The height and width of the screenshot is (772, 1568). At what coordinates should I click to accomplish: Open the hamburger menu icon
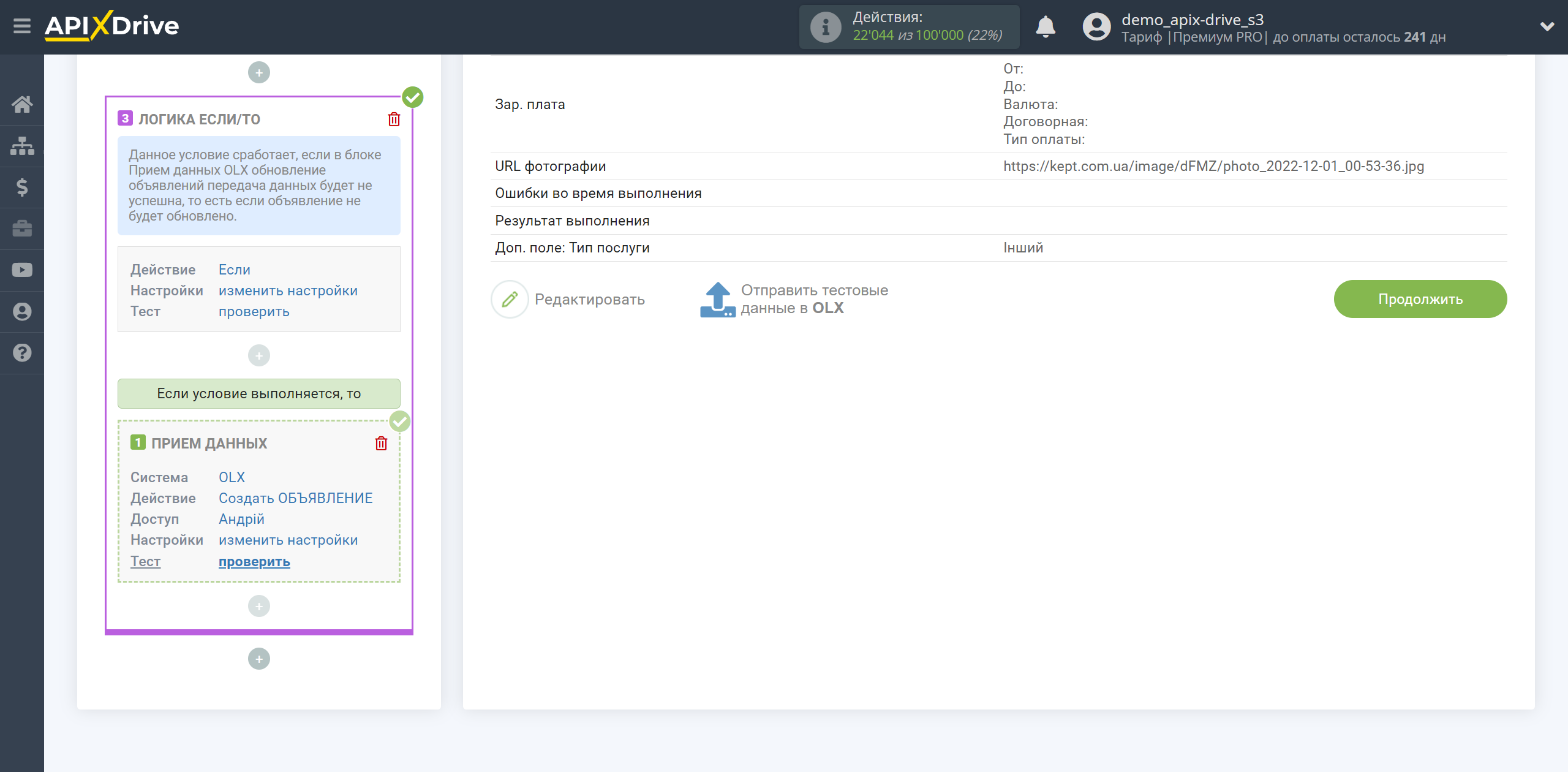click(x=22, y=26)
